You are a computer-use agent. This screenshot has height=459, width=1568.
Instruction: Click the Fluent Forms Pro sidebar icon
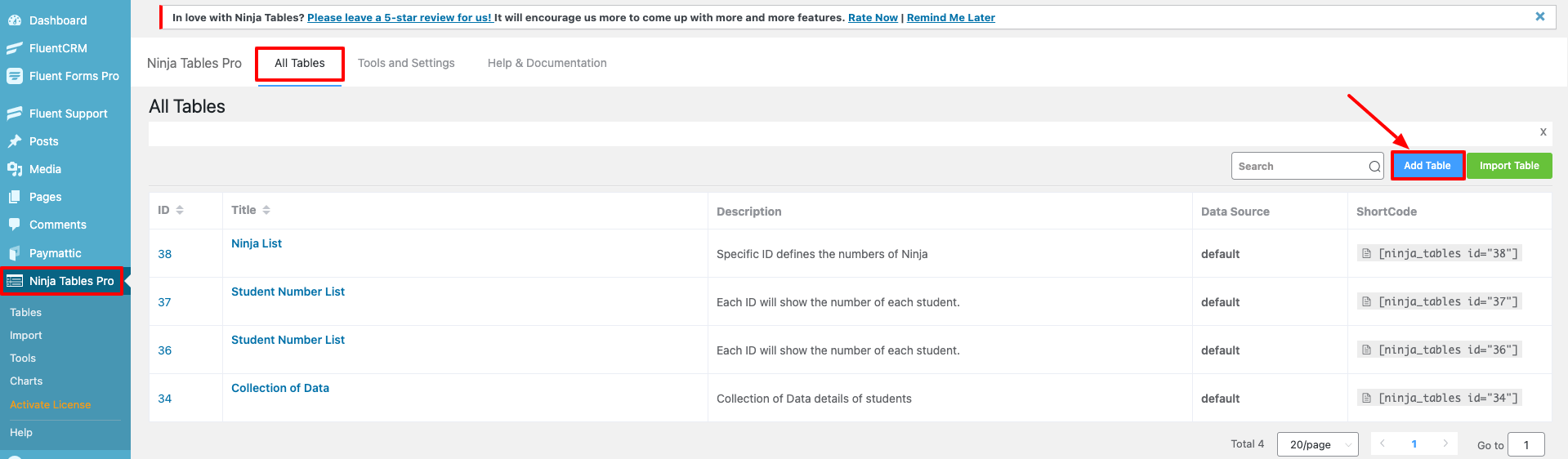click(x=14, y=76)
